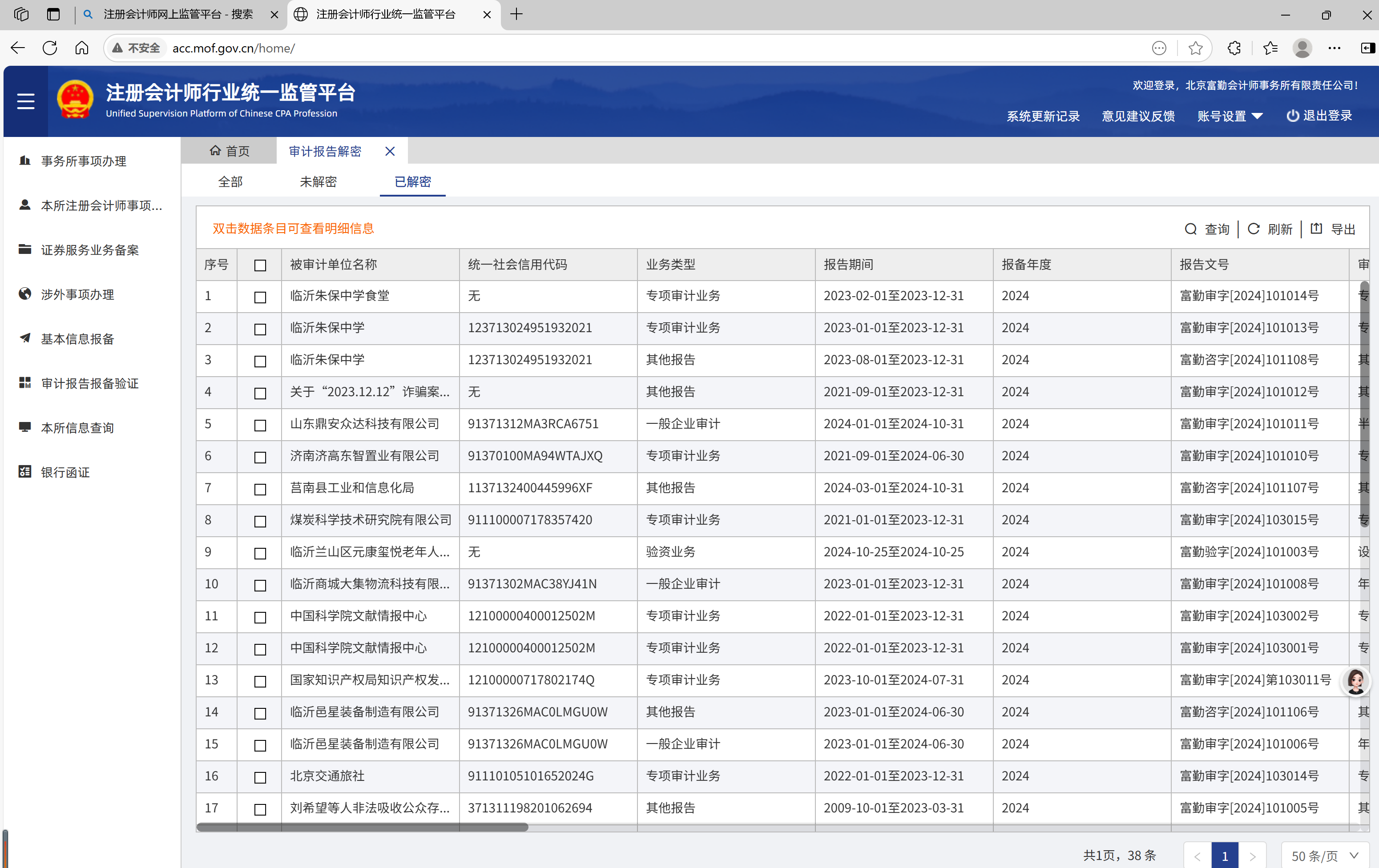Click the horizontal scrollbar under the table

click(x=362, y=827)
